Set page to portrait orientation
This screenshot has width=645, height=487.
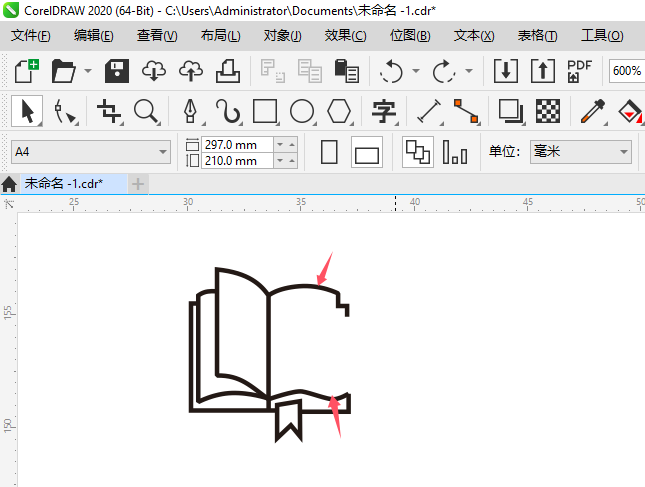point(329,152)
